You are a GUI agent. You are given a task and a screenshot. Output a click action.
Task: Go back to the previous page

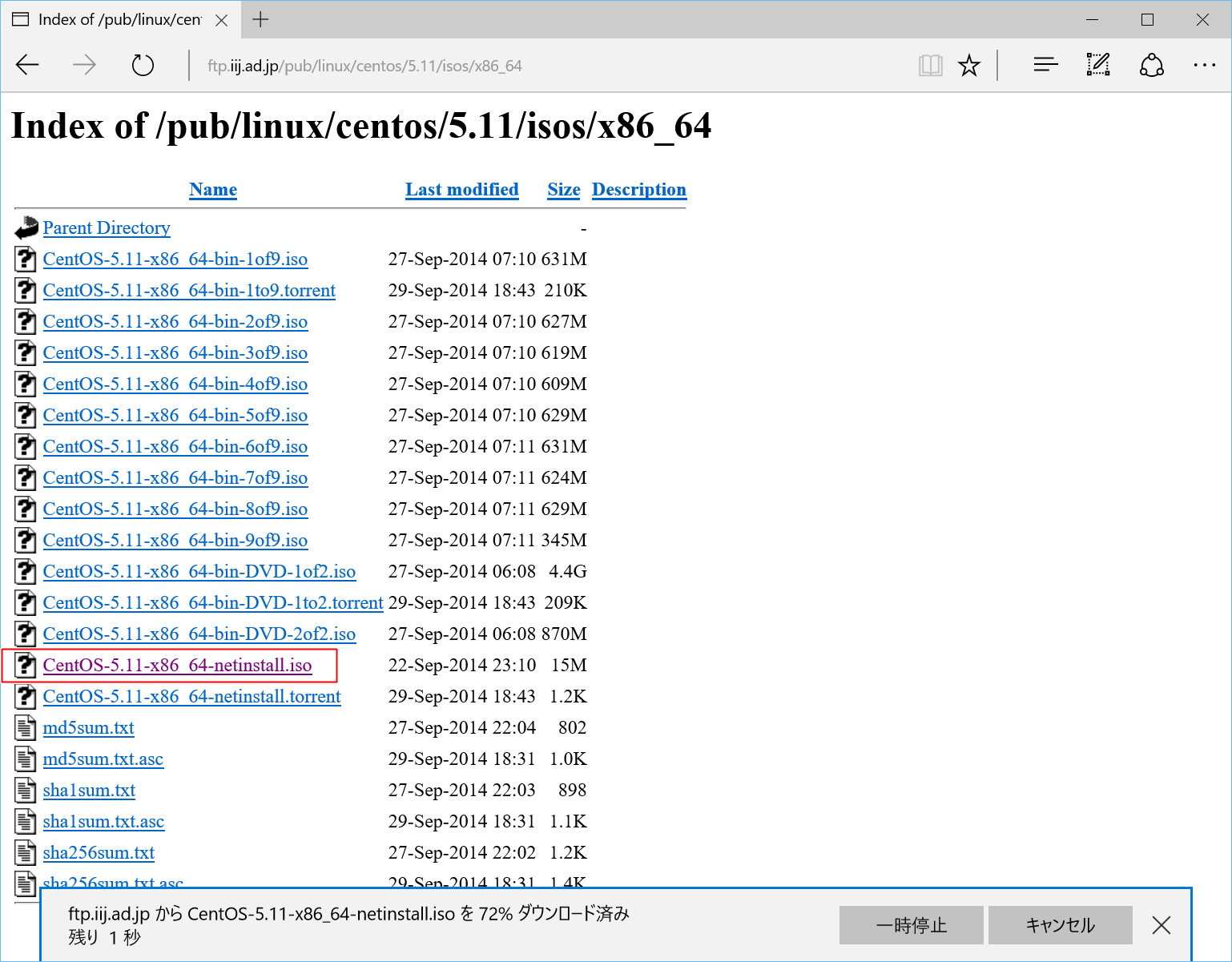coord(28,65)
